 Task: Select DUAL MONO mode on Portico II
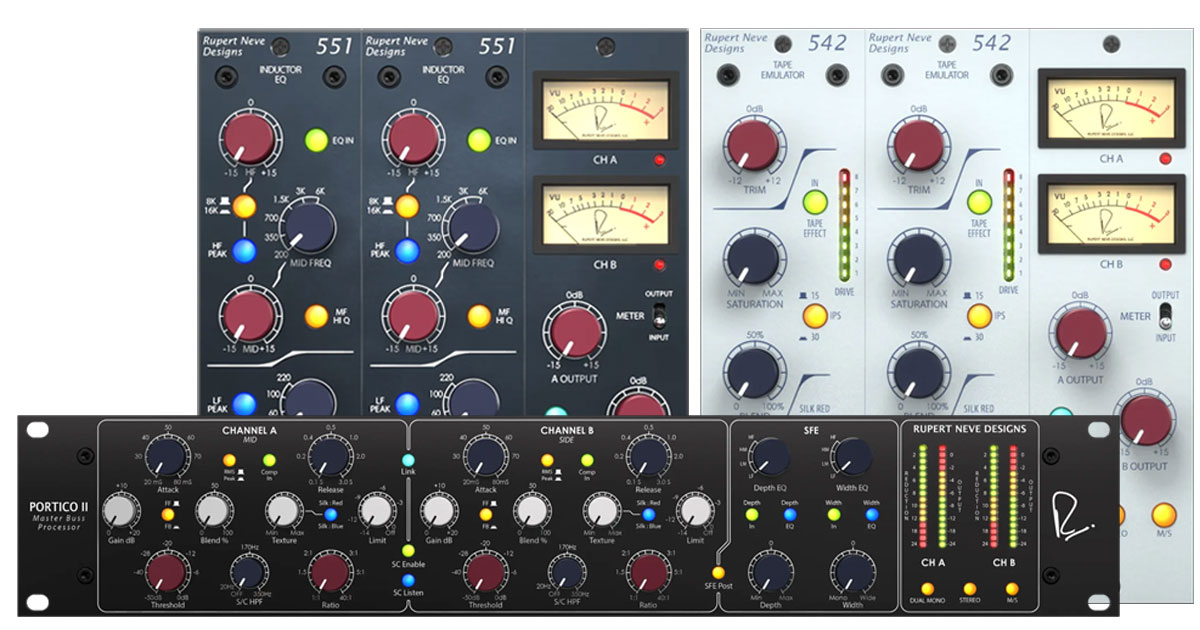coord(928,588)
